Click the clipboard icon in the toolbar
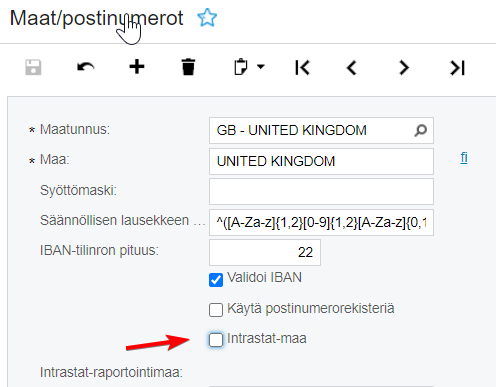Screen dimensions: 496x387 click(241, 67)
